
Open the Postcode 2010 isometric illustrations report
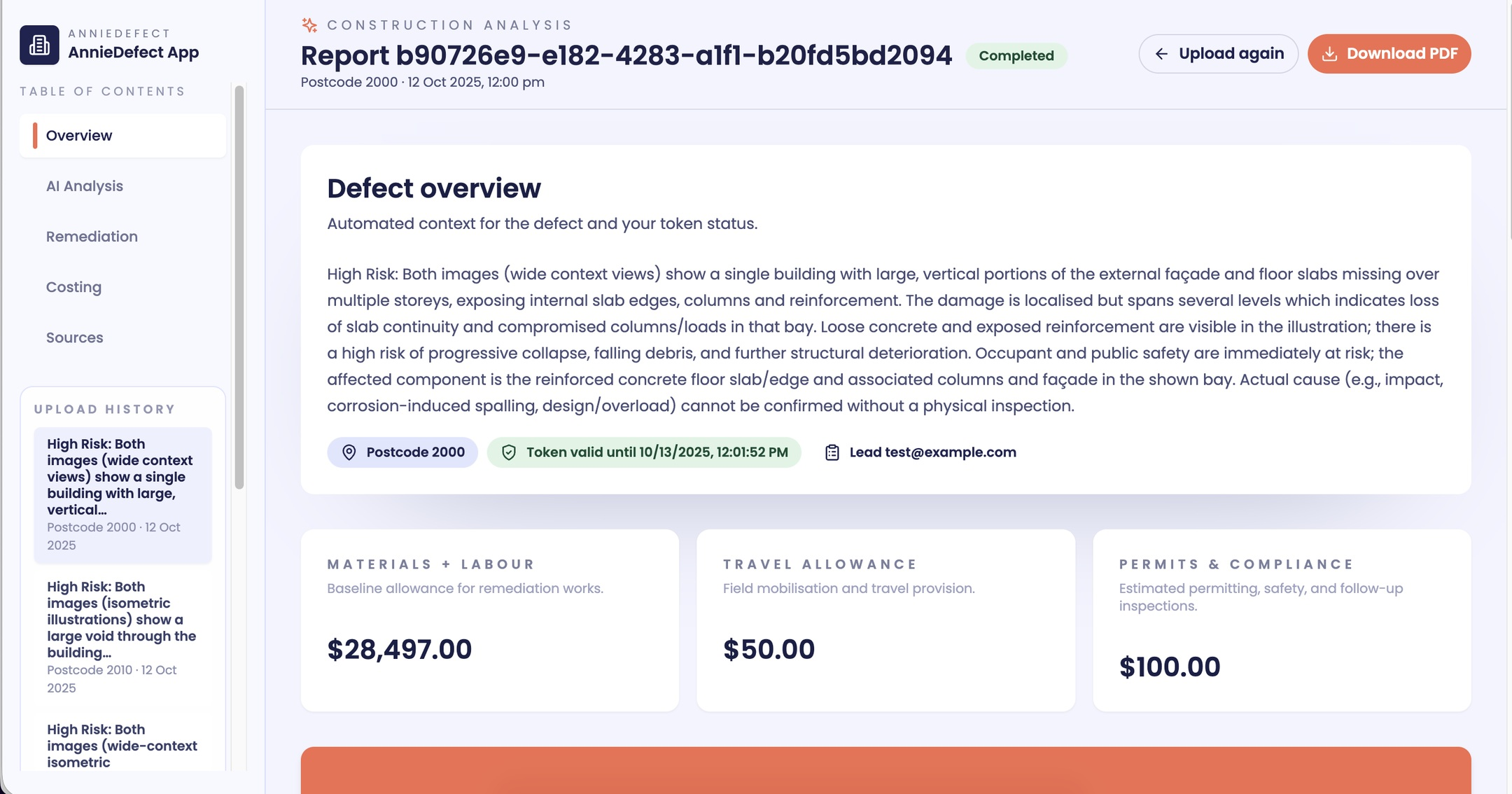(x=122, y=636)
